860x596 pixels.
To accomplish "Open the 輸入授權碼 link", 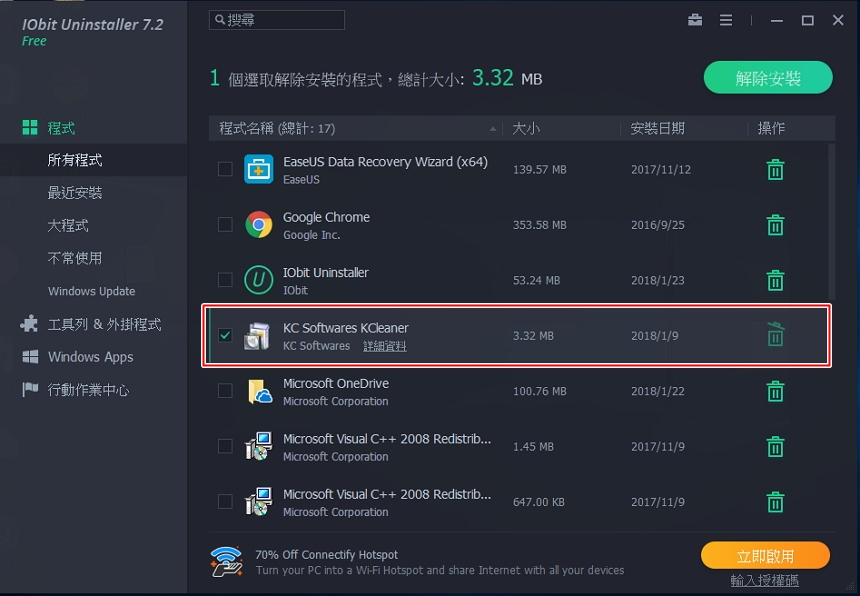I will 765,580.
